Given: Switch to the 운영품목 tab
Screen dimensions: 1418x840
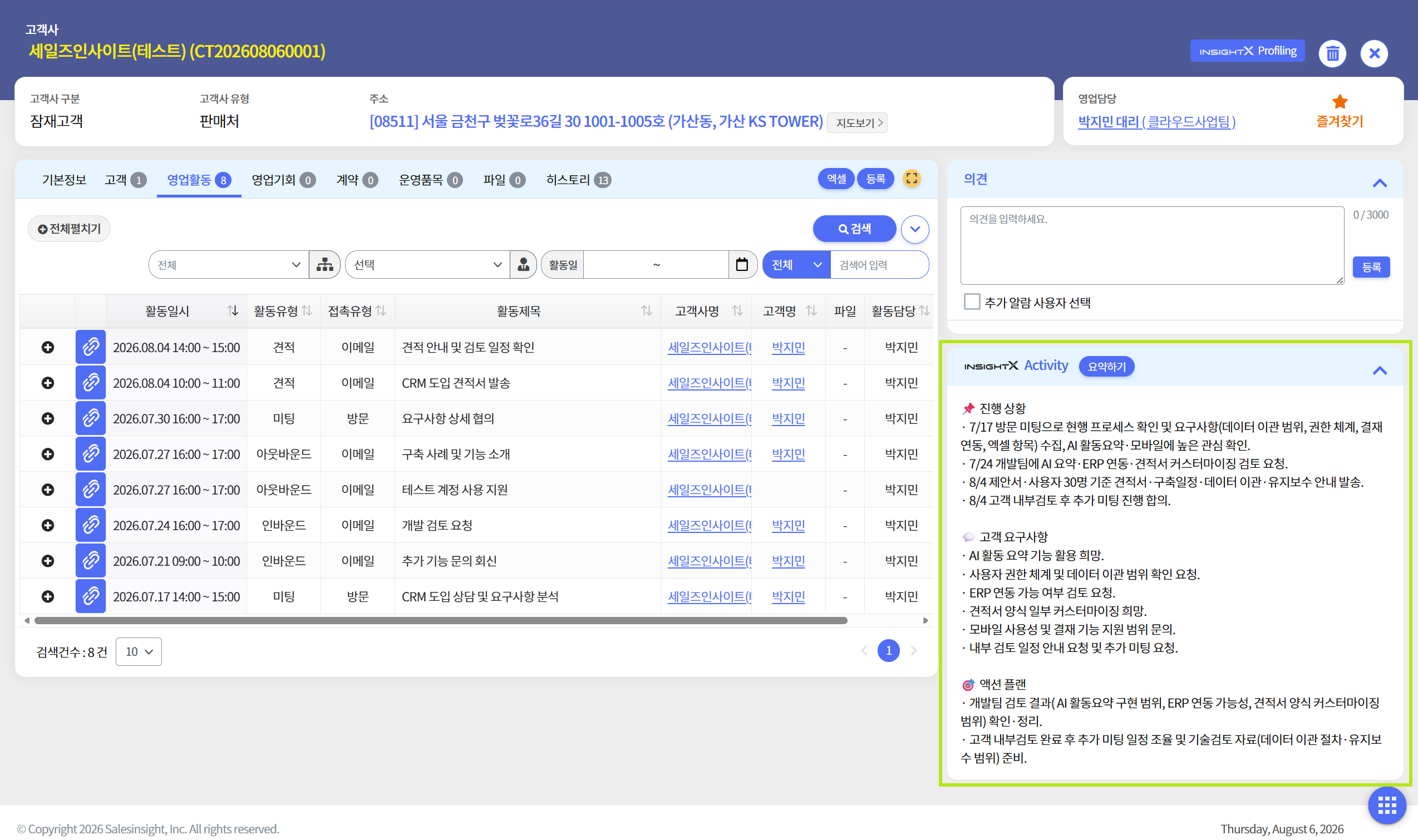Looking at the screenshot, I should [x=430, y=180].
